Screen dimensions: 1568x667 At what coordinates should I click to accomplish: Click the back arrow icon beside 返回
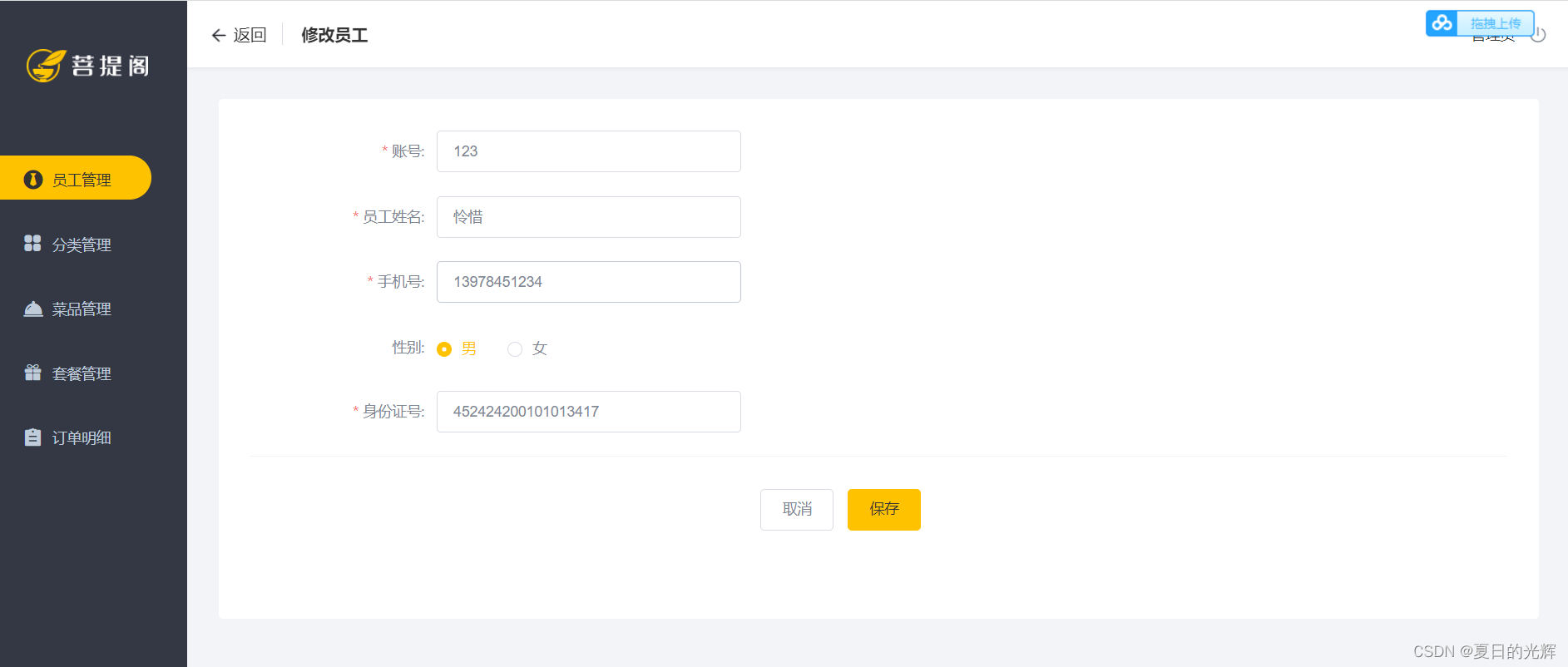[219, 35]
